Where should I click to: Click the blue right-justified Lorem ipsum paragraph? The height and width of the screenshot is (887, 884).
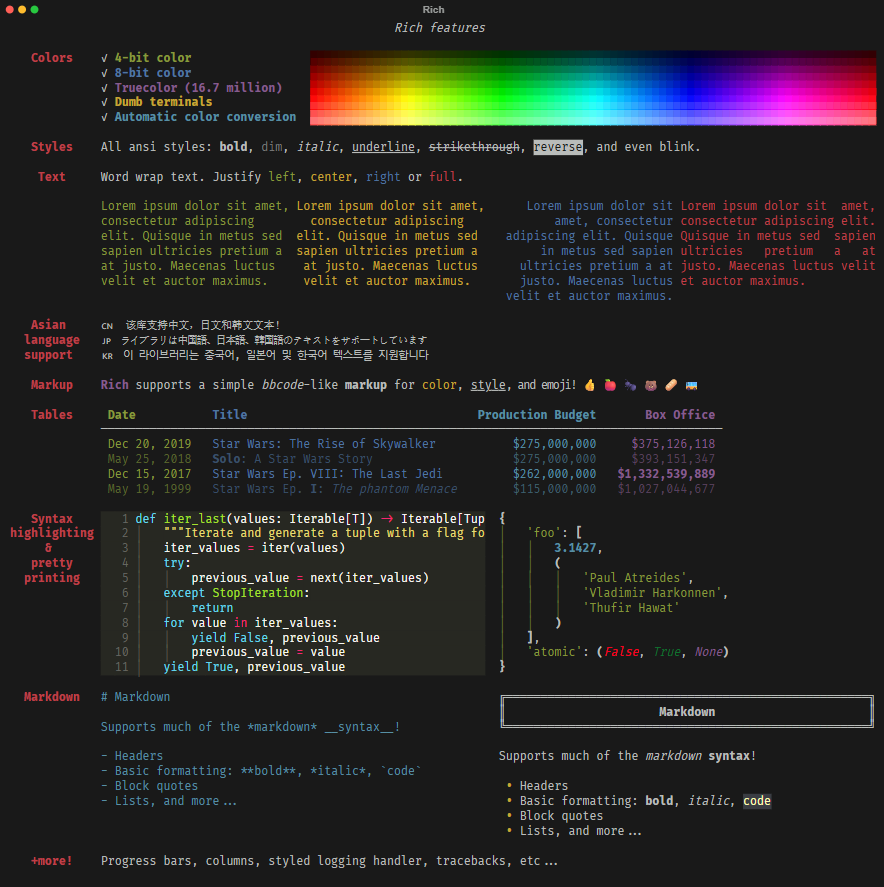tap(589, 251)
